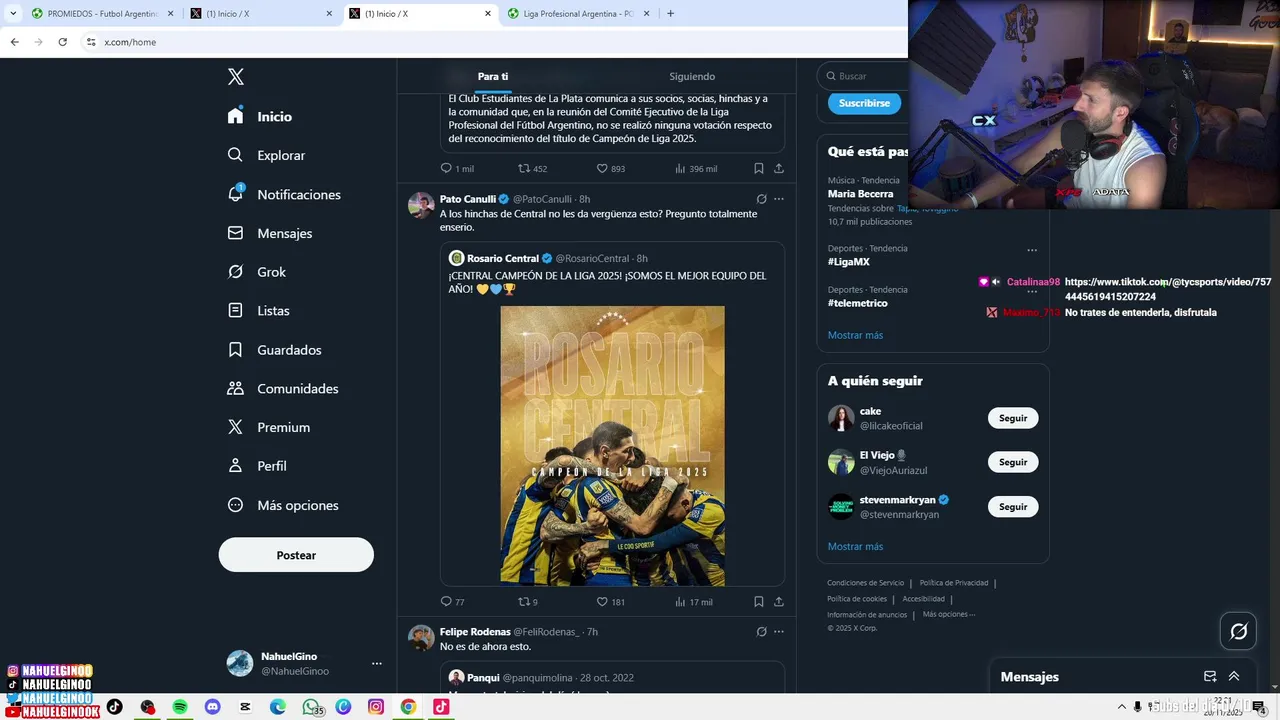Open Discord from the taskbar

click(x=212, y=707)
